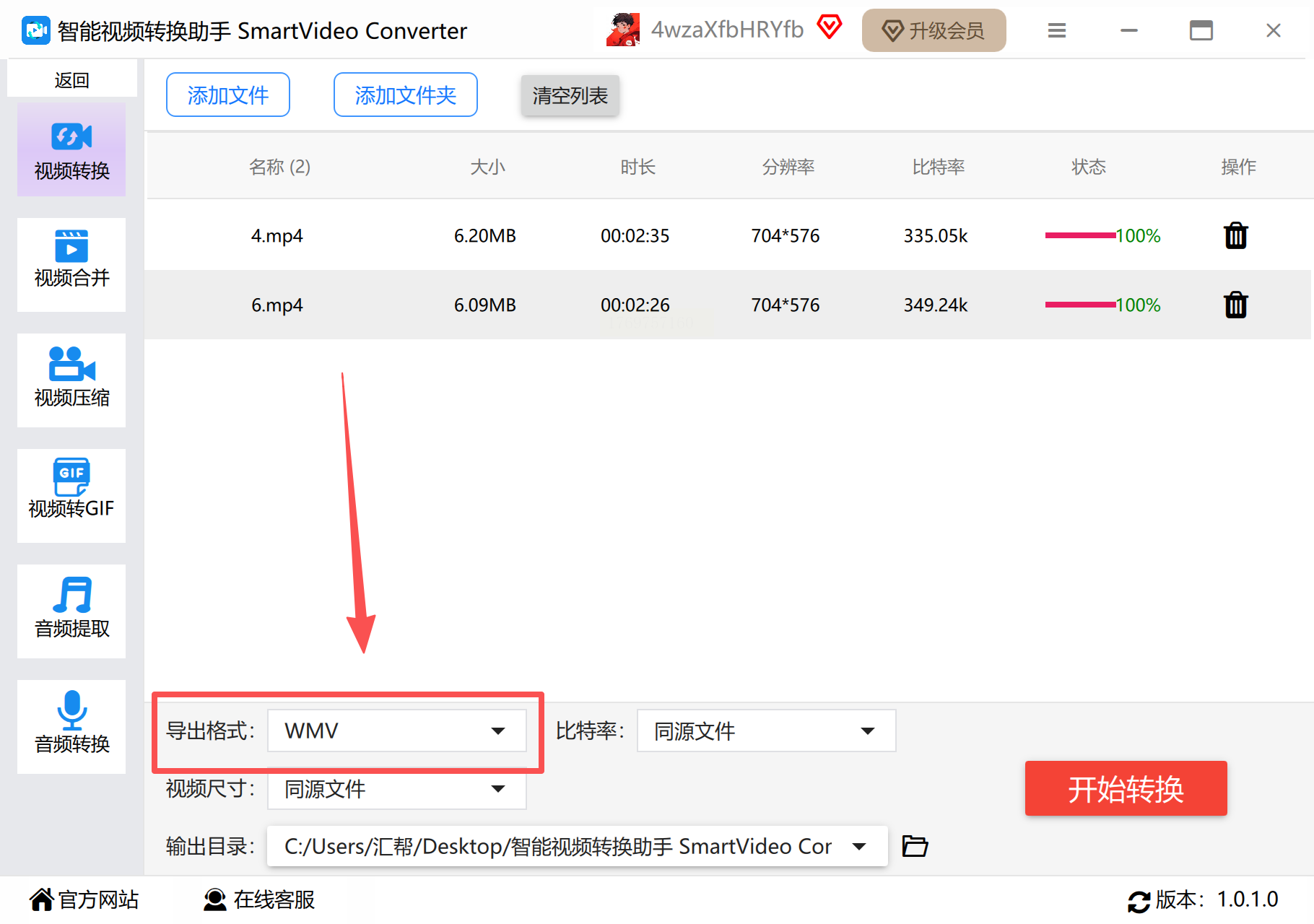Screen dimensions: 1314x924
Task: Click the 时长 duration column header
Action: tap(638, 167)
